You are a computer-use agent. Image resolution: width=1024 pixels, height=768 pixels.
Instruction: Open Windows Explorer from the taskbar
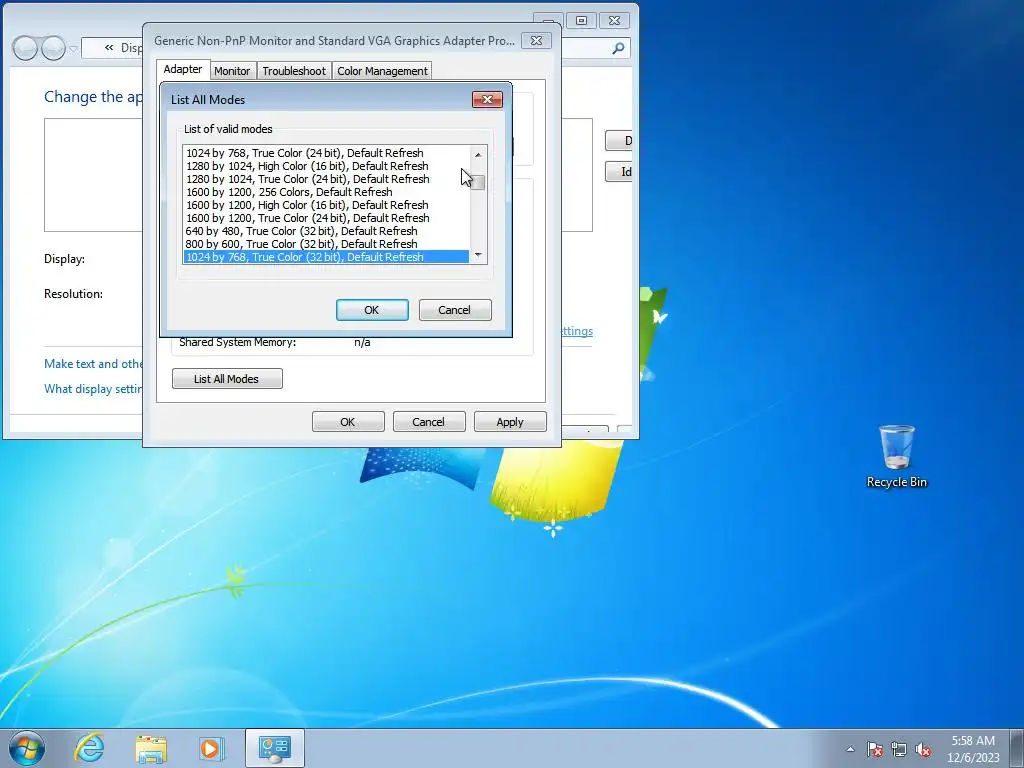pyautogui.click(x=150, y=748)
